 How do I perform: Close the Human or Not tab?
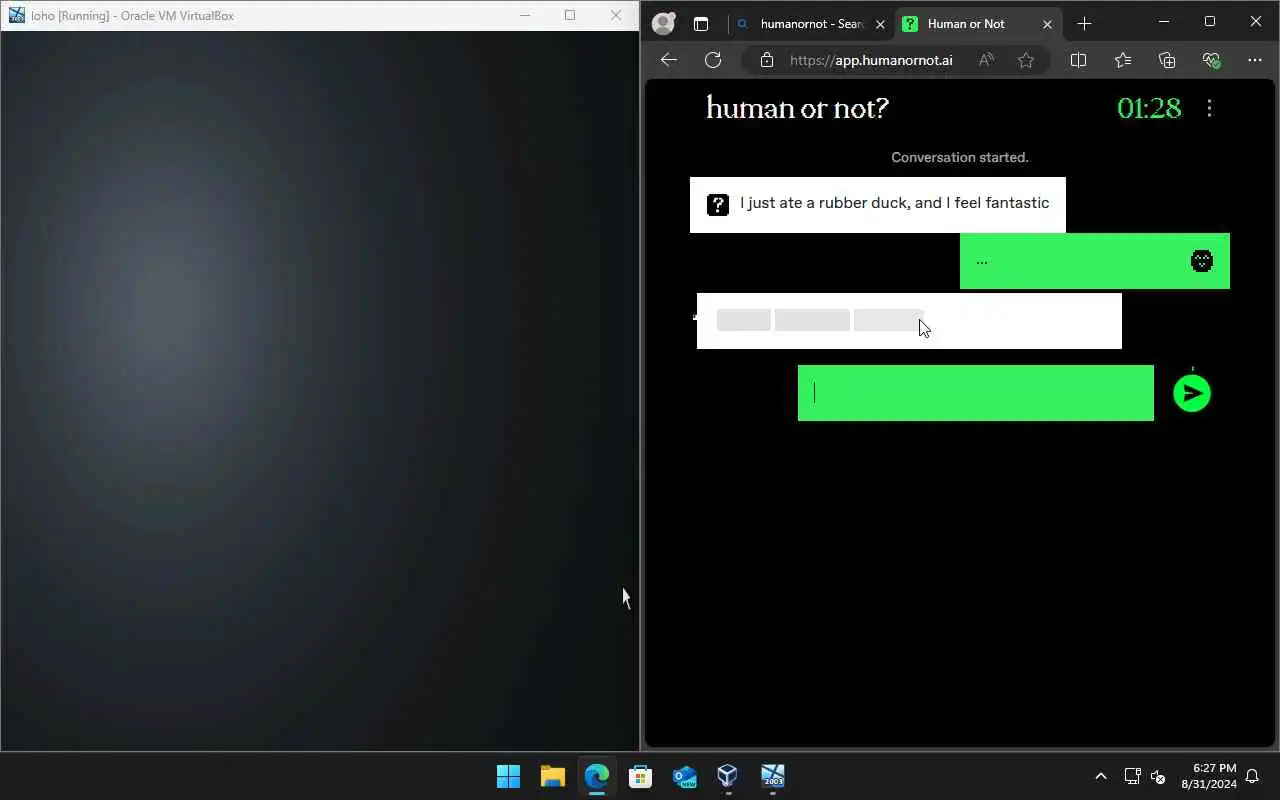(1047, 24)
